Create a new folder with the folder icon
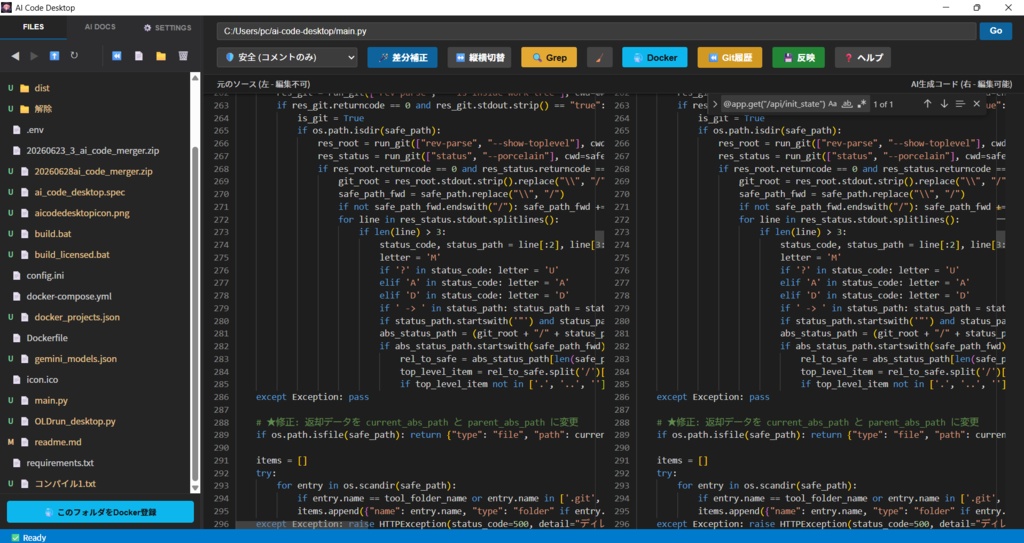The width and height of the screenshot is (1024, 543). (161, 56)
